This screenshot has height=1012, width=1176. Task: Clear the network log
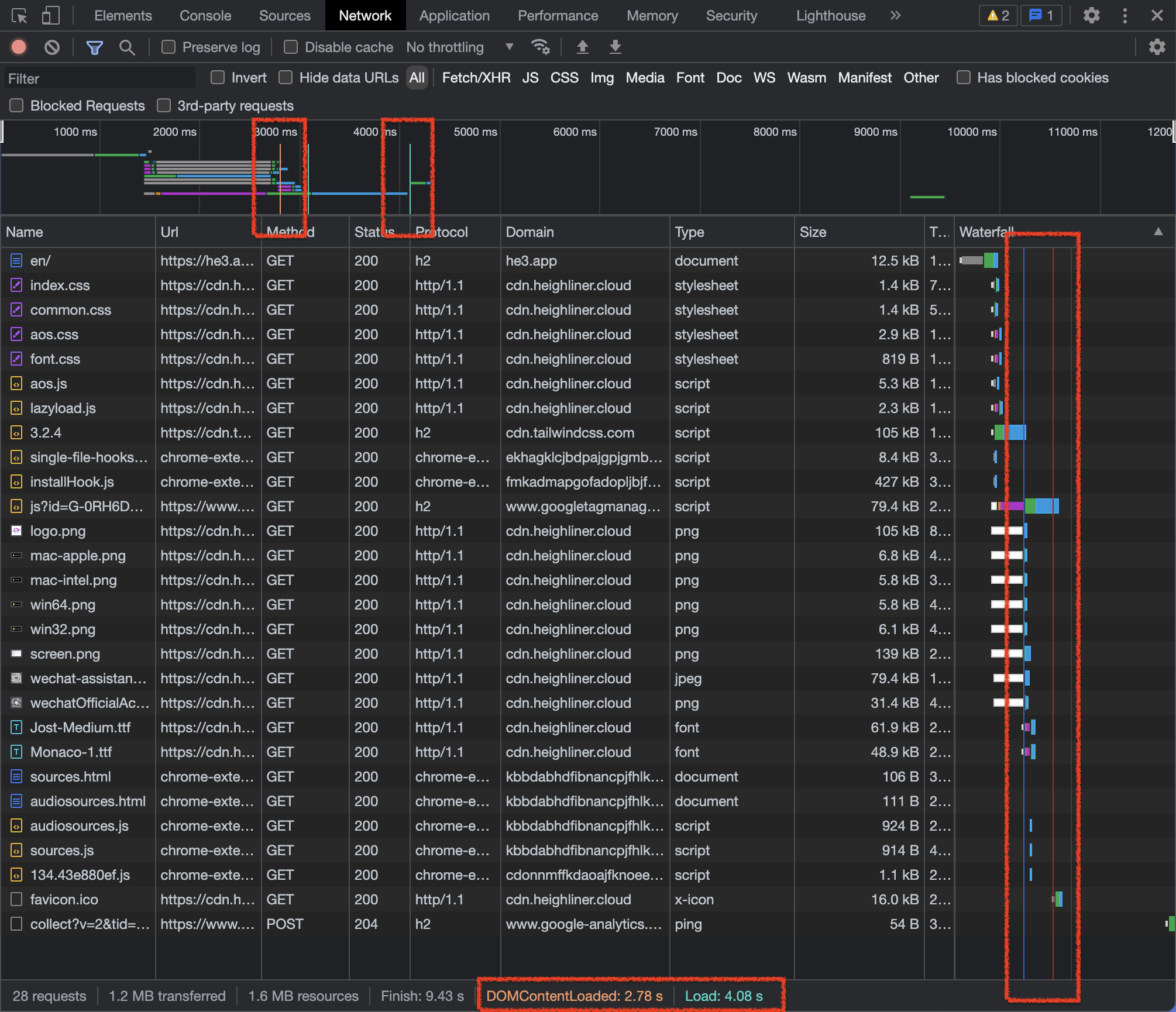click(52, 47)
